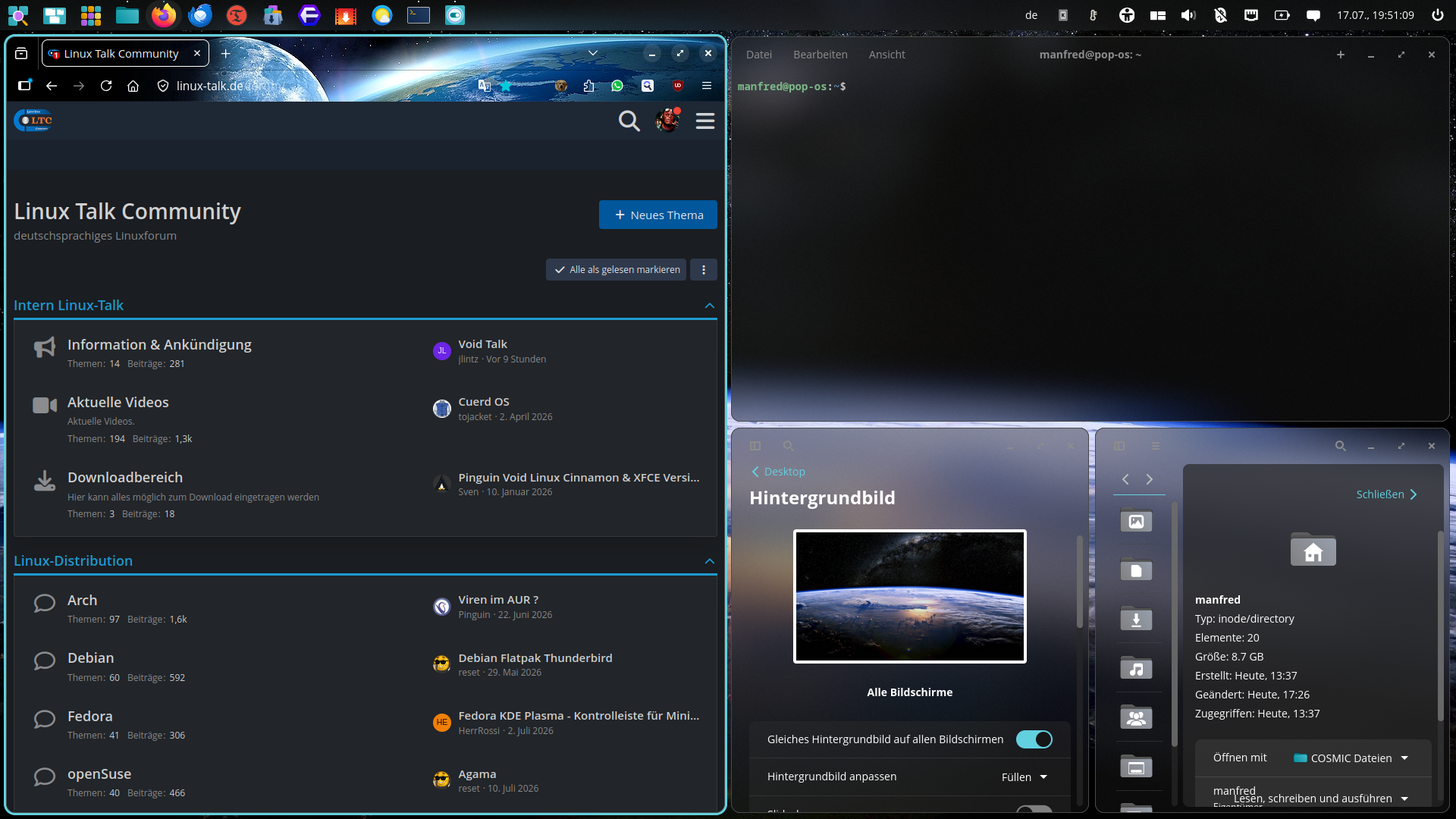Screen dimensions: 1456x819
Task: Toggle same wallpaper on all displays
Action: tap(1034, 739)
